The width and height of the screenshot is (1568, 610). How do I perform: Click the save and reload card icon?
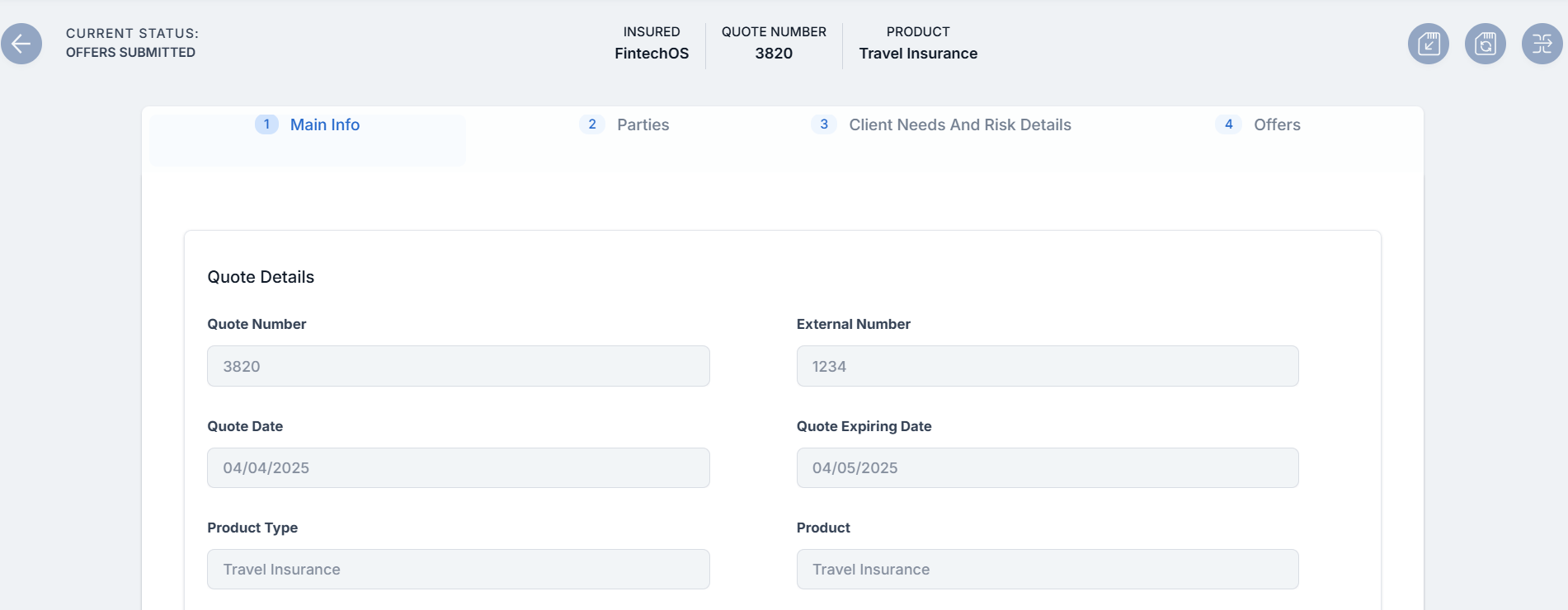(1485, 44)
